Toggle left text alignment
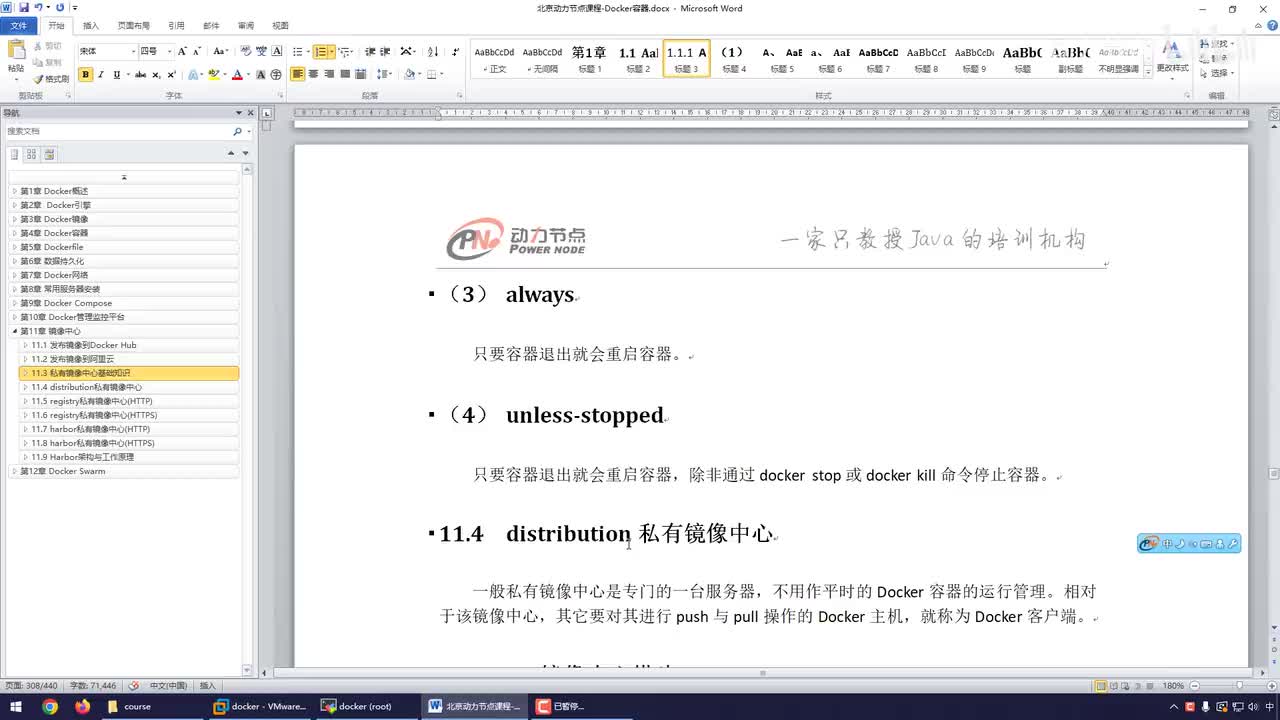 click(298, 75)
